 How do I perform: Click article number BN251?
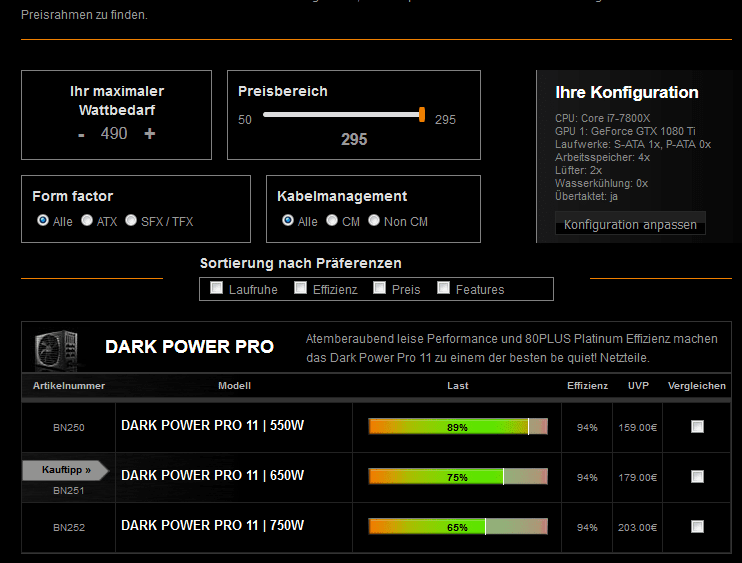[69, 491]
